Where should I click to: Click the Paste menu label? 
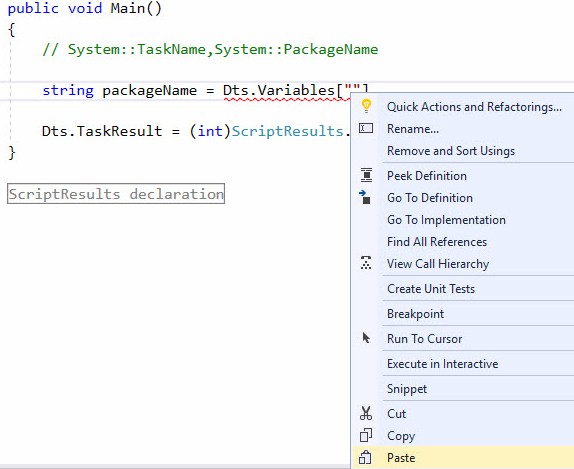tap(401, 458)
